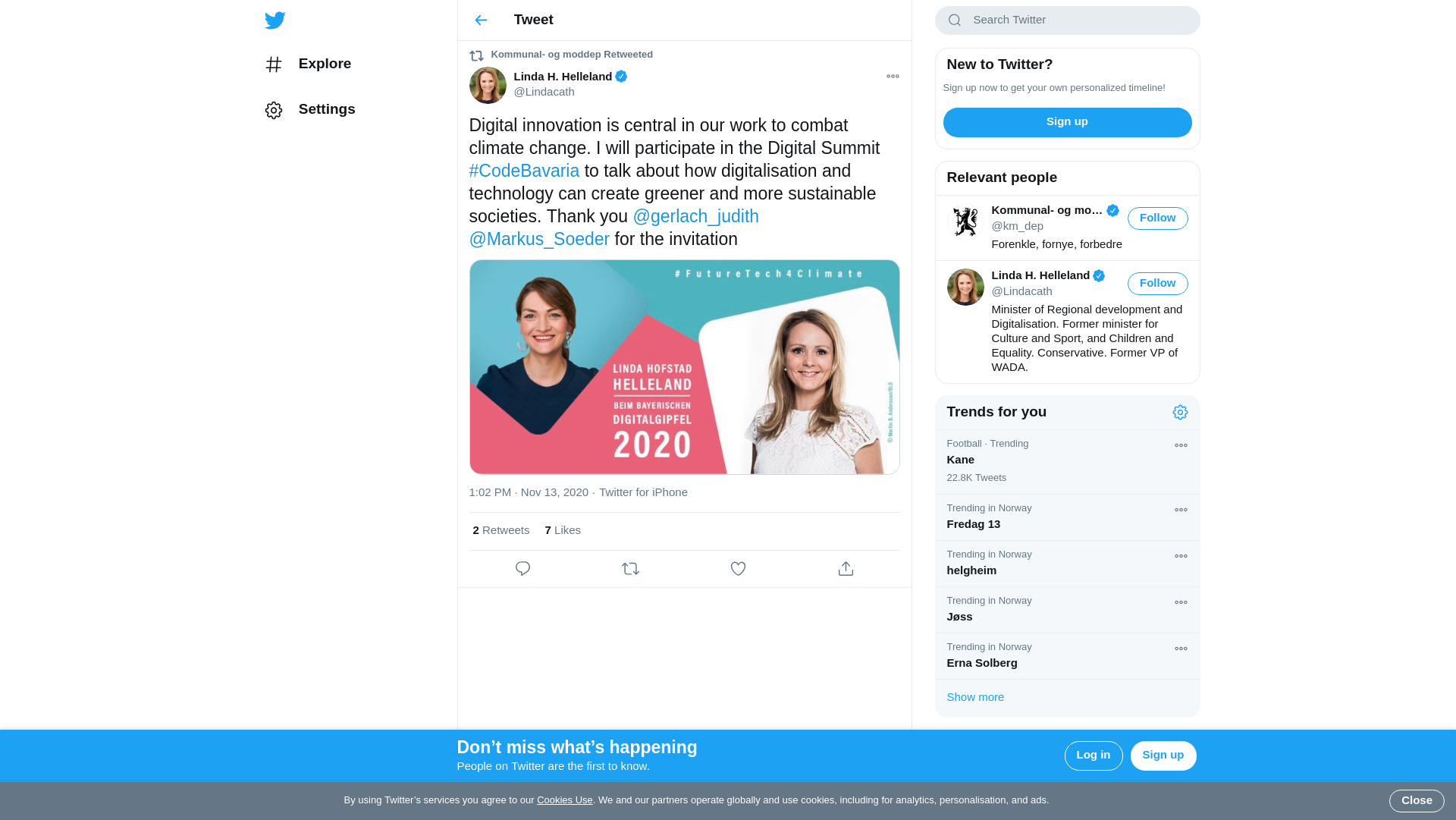Open more options for Kane trend
This screenshot has width=1456, height=820.
pyautogui.click(x=1181, y=446)
